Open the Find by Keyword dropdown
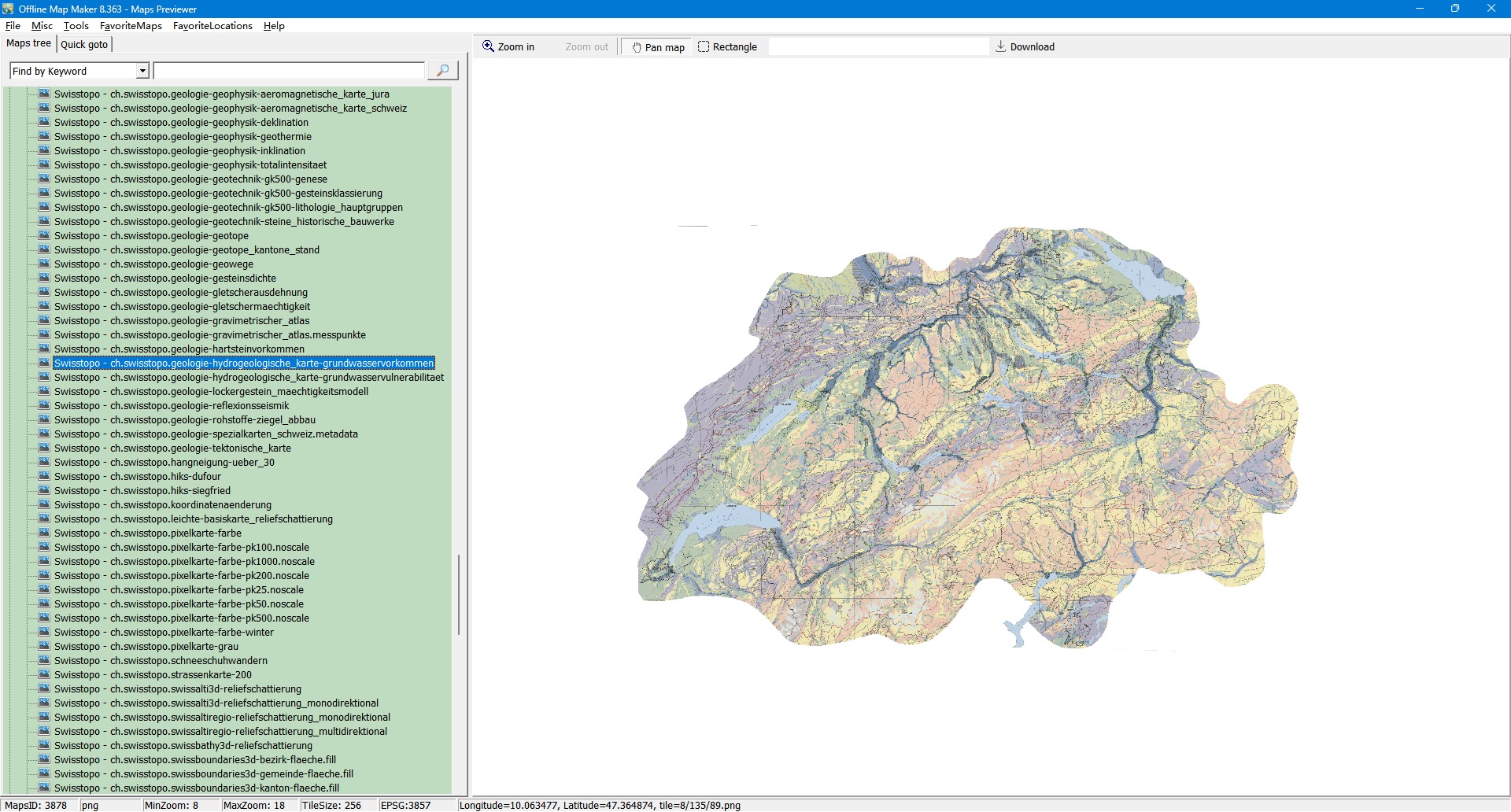1511x812 pixels. click(x=142, y=72)
